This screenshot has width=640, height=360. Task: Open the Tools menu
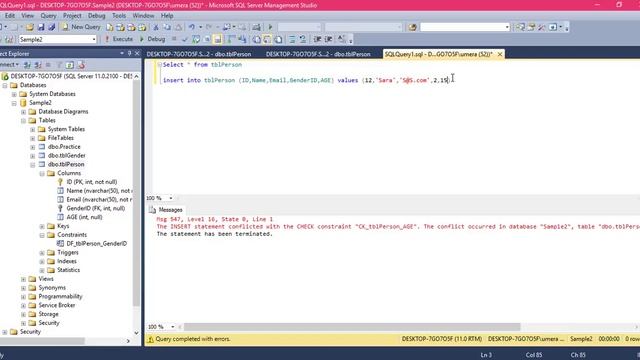click(x=119, y=16)
